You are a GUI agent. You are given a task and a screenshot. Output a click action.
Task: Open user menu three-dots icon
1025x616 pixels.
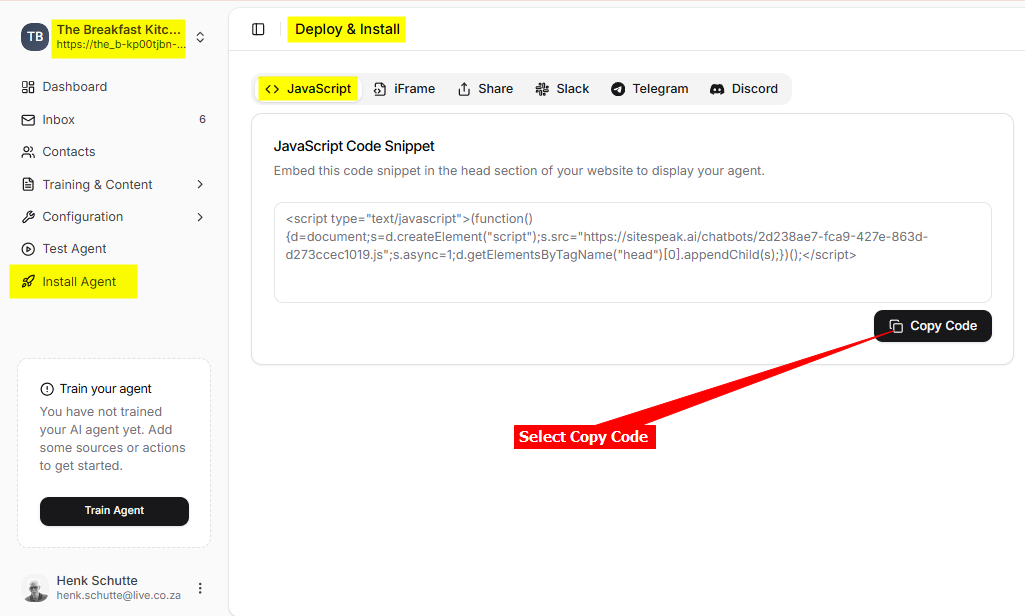(200, 588)
